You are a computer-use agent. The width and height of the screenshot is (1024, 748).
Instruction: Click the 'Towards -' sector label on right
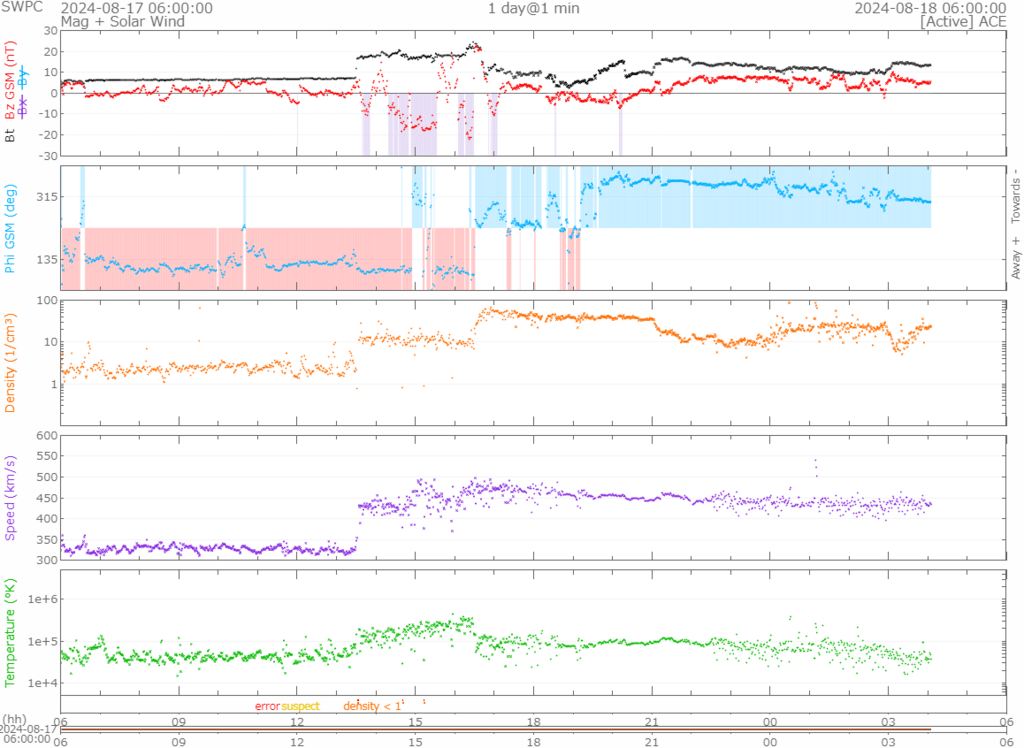[x=1015, y=193]
